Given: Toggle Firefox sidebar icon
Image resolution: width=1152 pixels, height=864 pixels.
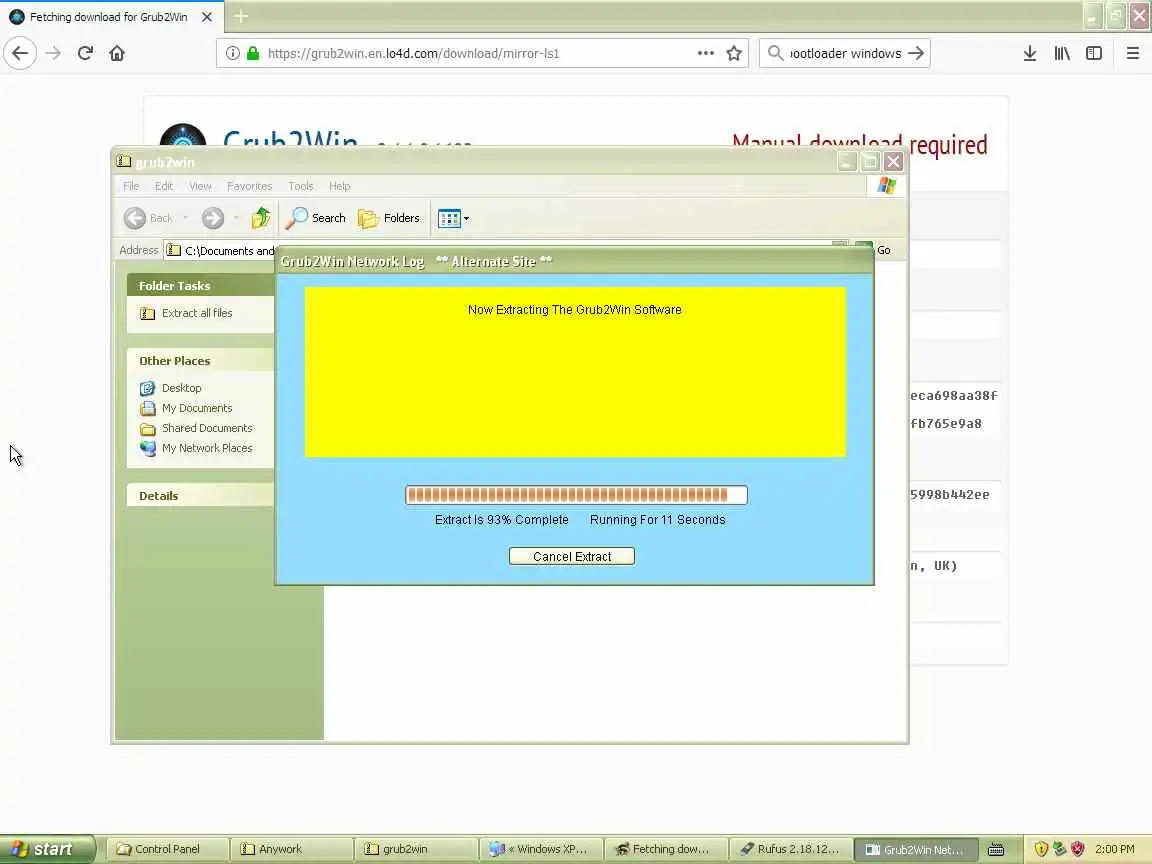Looking at the screenshot, I should 1094,53.
